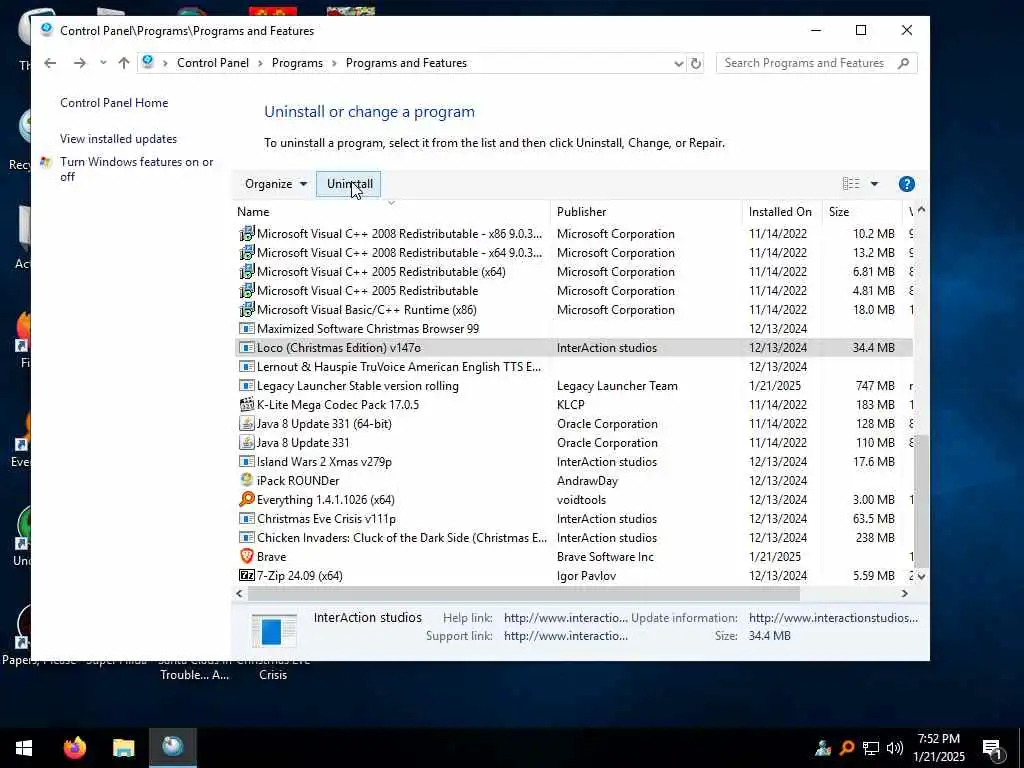Select the iPack ROUNDer icon
The height and width of the screenshot is (768, 1024).
246,480
